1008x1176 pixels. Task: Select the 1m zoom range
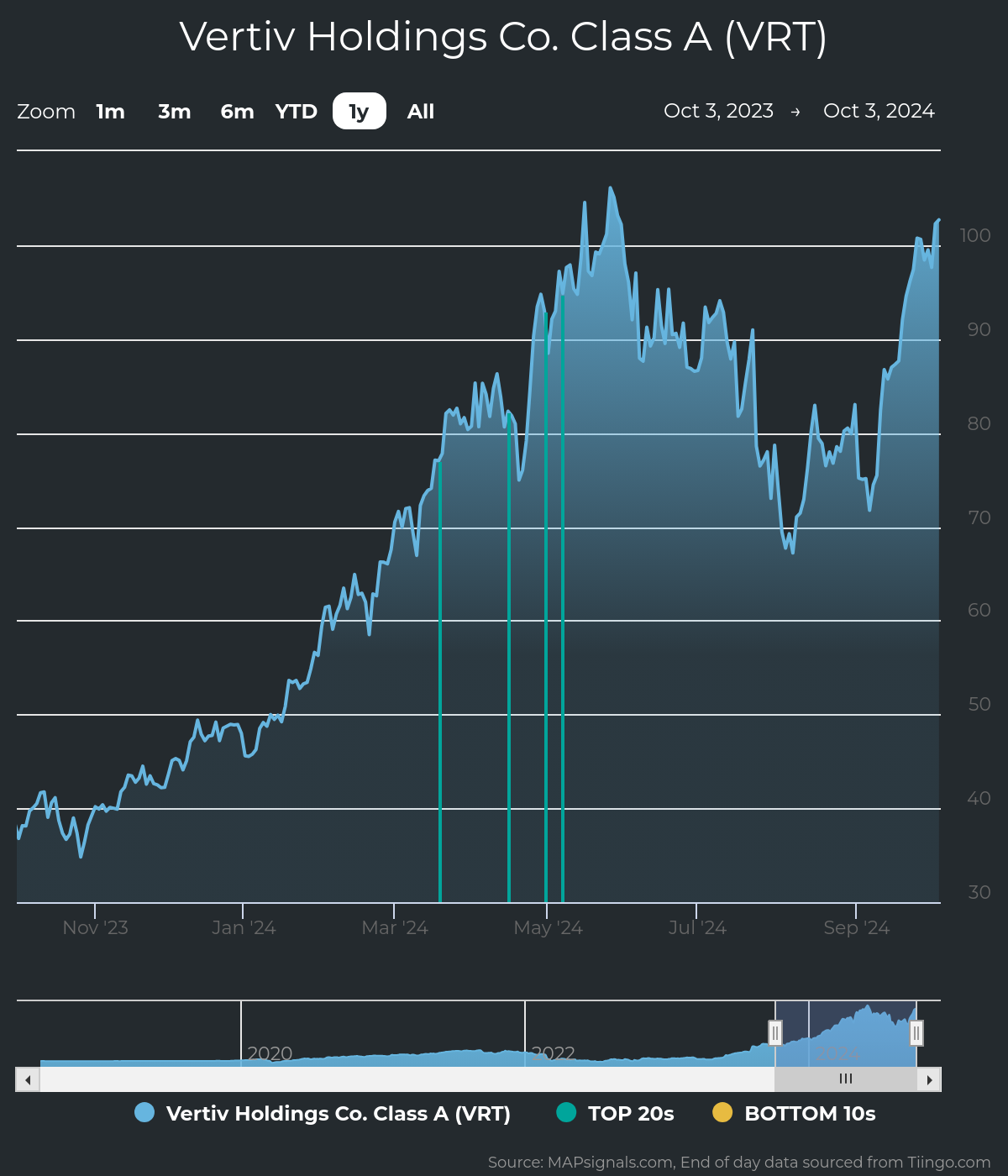click(110, 112)
